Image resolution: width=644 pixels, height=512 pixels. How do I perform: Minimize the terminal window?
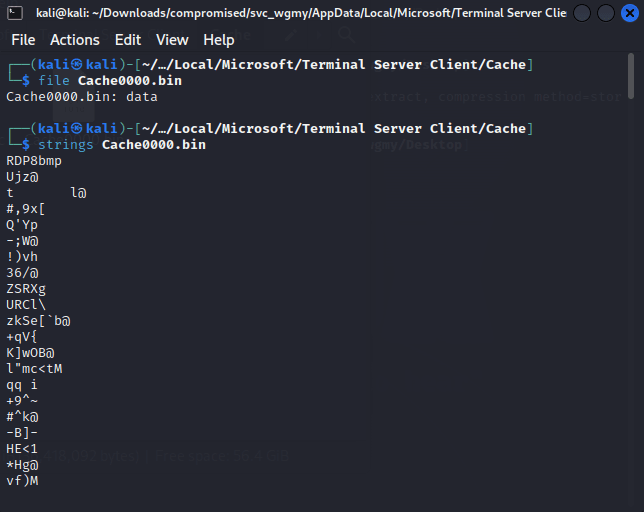point(582,13)
